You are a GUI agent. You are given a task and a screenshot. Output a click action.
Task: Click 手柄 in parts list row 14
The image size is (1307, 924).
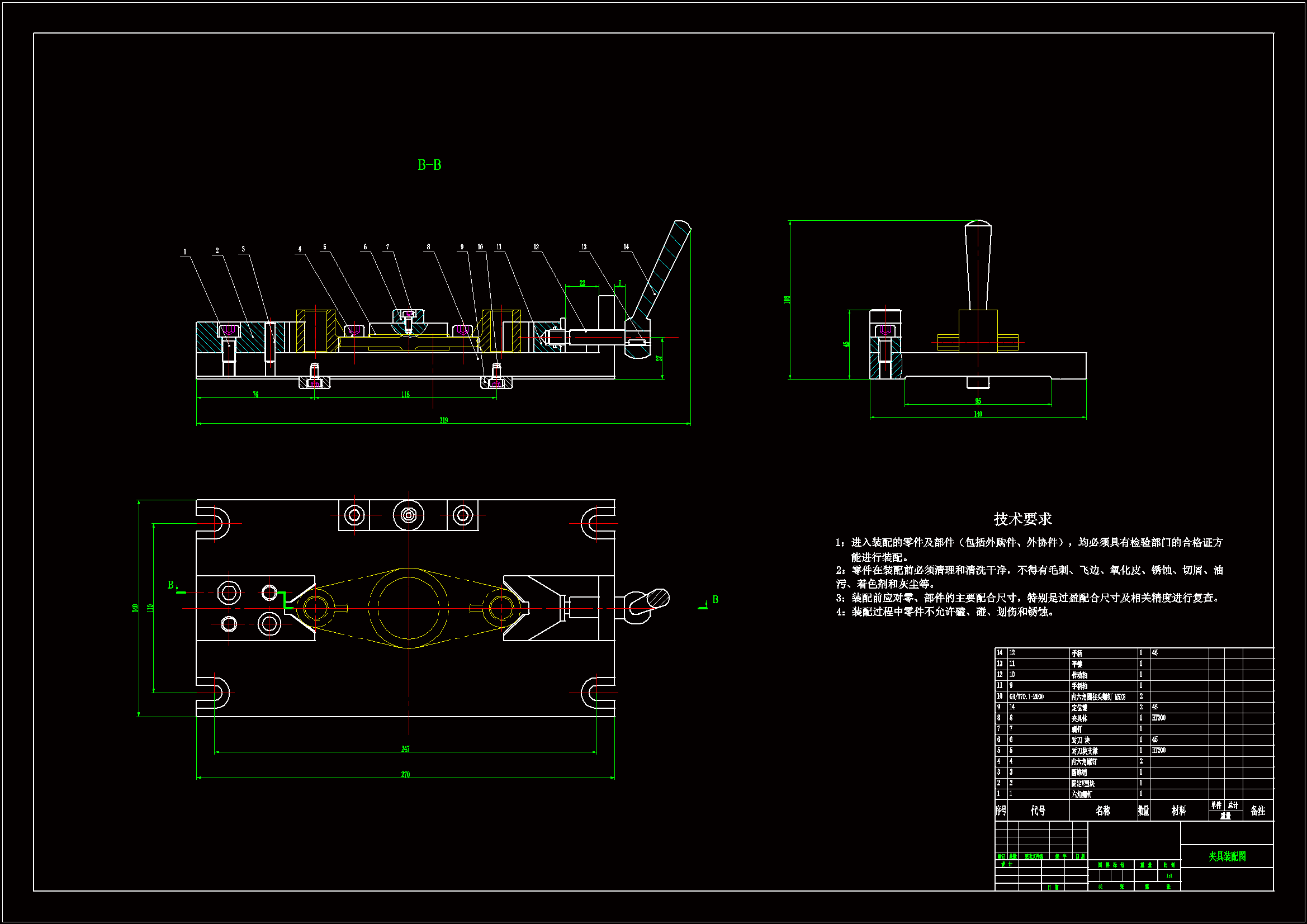pyautogui.click(x=1077, y=653)
